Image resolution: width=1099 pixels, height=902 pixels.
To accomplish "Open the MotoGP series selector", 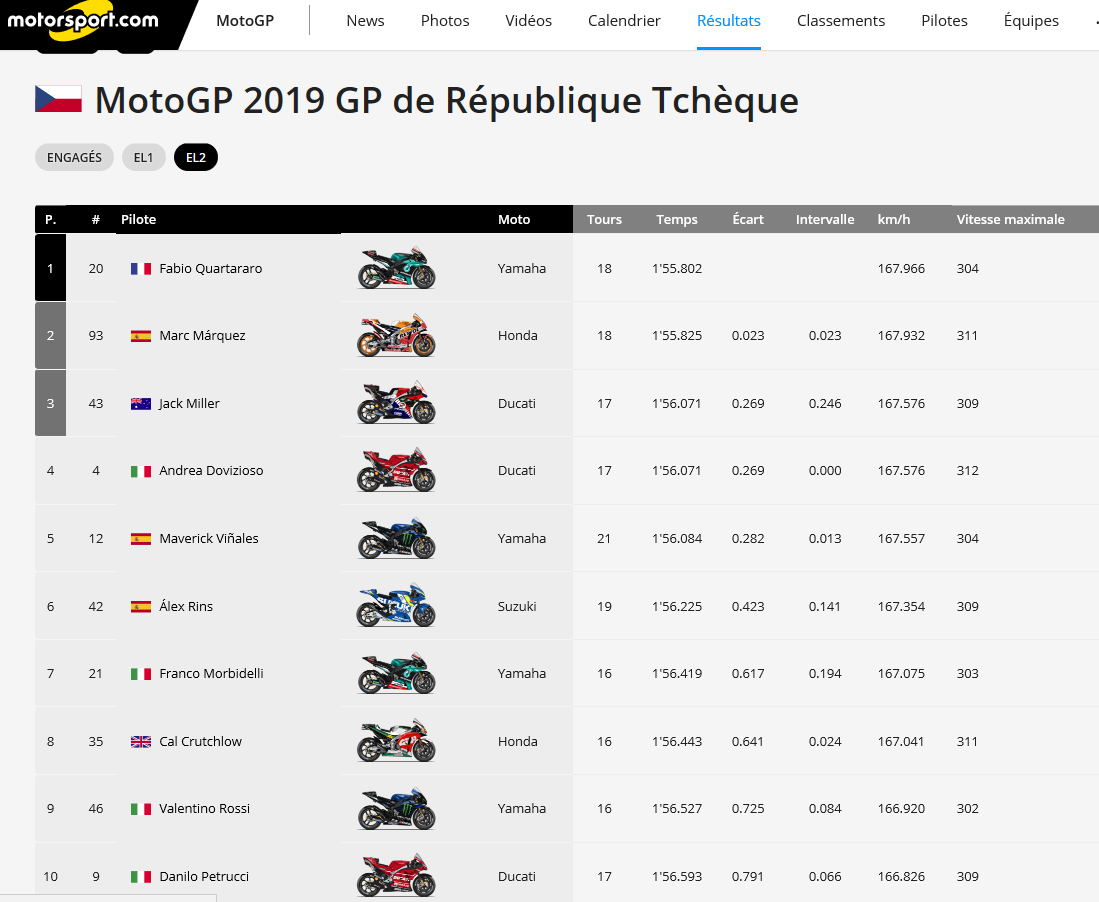I will (245, 21).
